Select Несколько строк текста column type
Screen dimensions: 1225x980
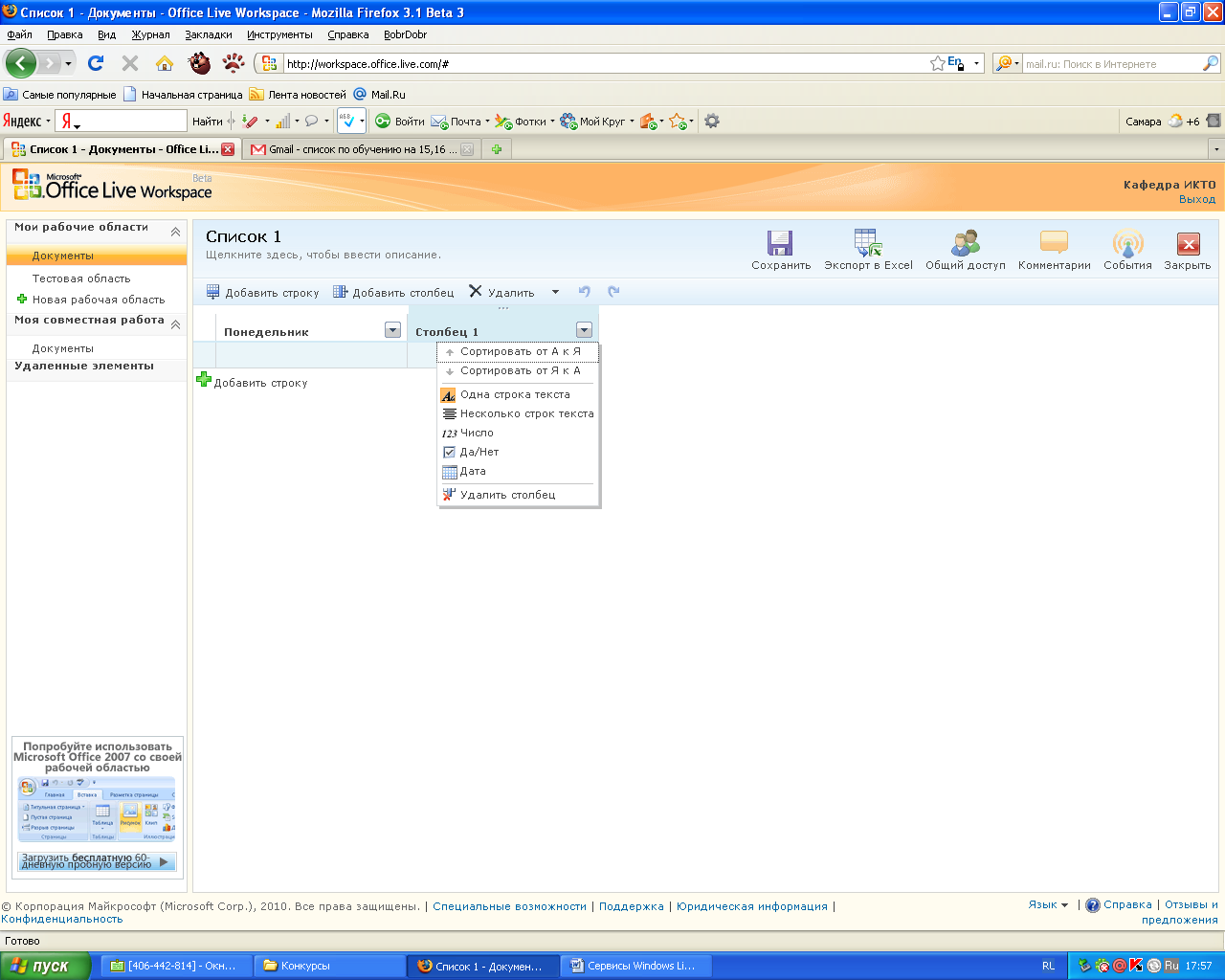[518, 413]
